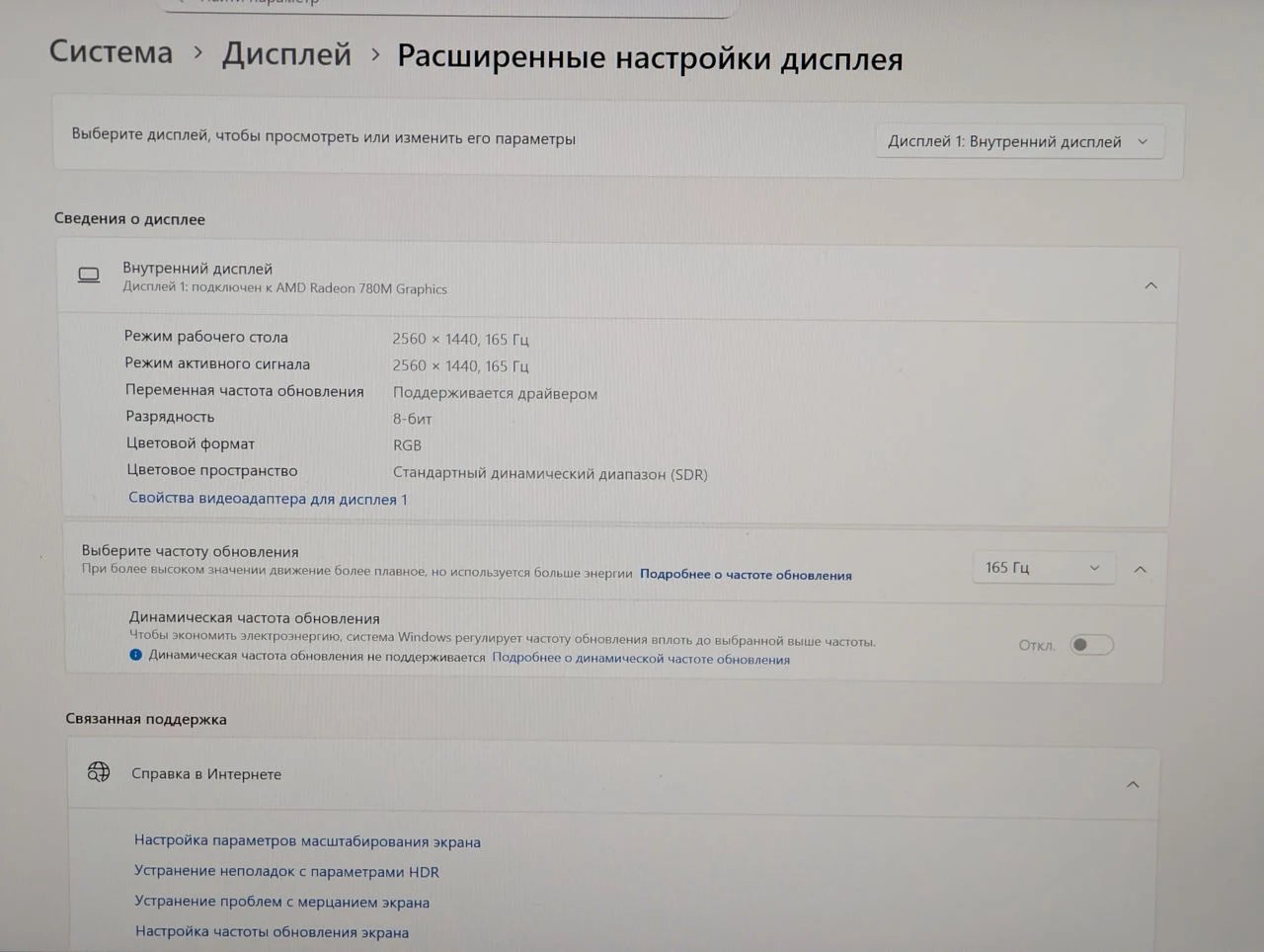Click the Сведения о дисплее heading
The height and width of the screenshot is (952, 1264).
point(129,218)
